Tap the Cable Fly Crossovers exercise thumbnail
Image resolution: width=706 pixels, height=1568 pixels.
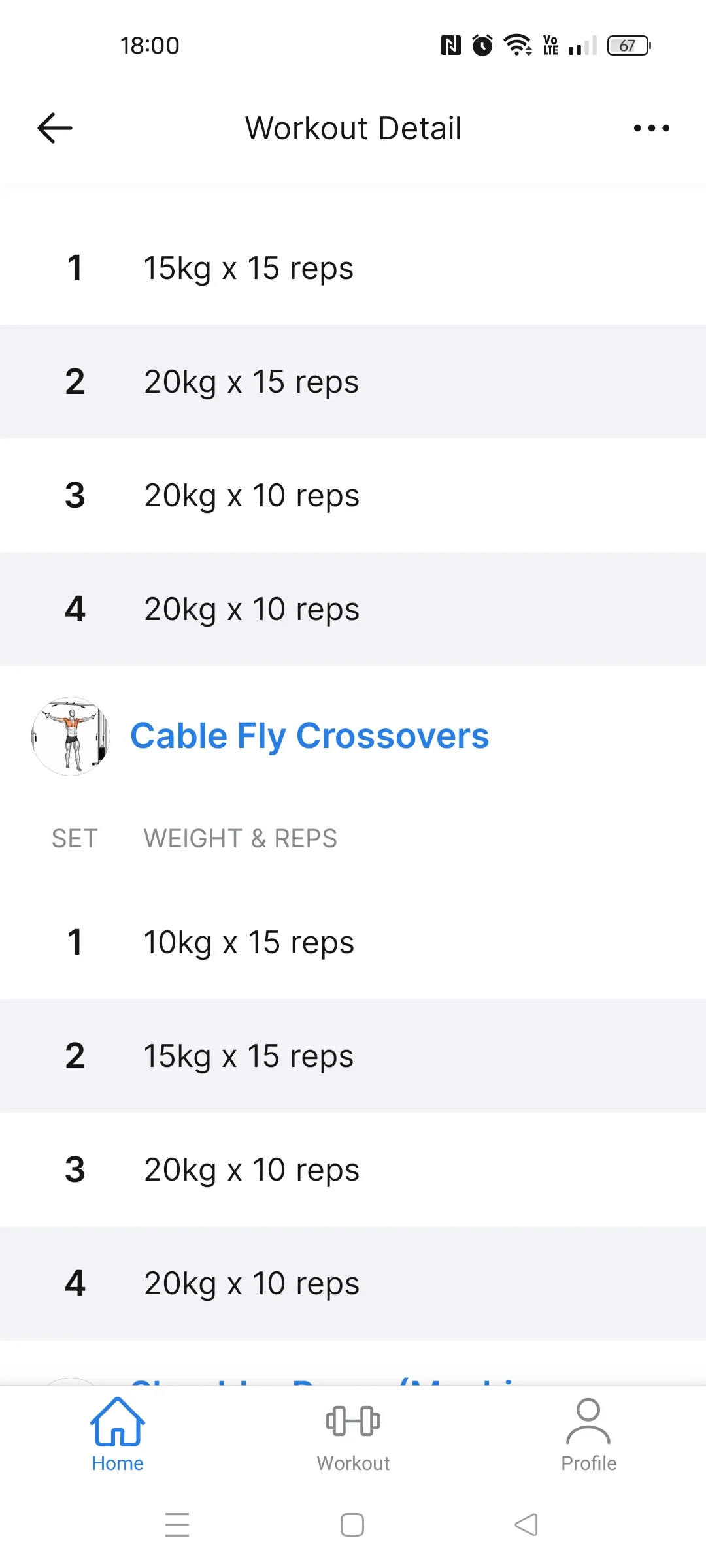click(x=71, y=736)
